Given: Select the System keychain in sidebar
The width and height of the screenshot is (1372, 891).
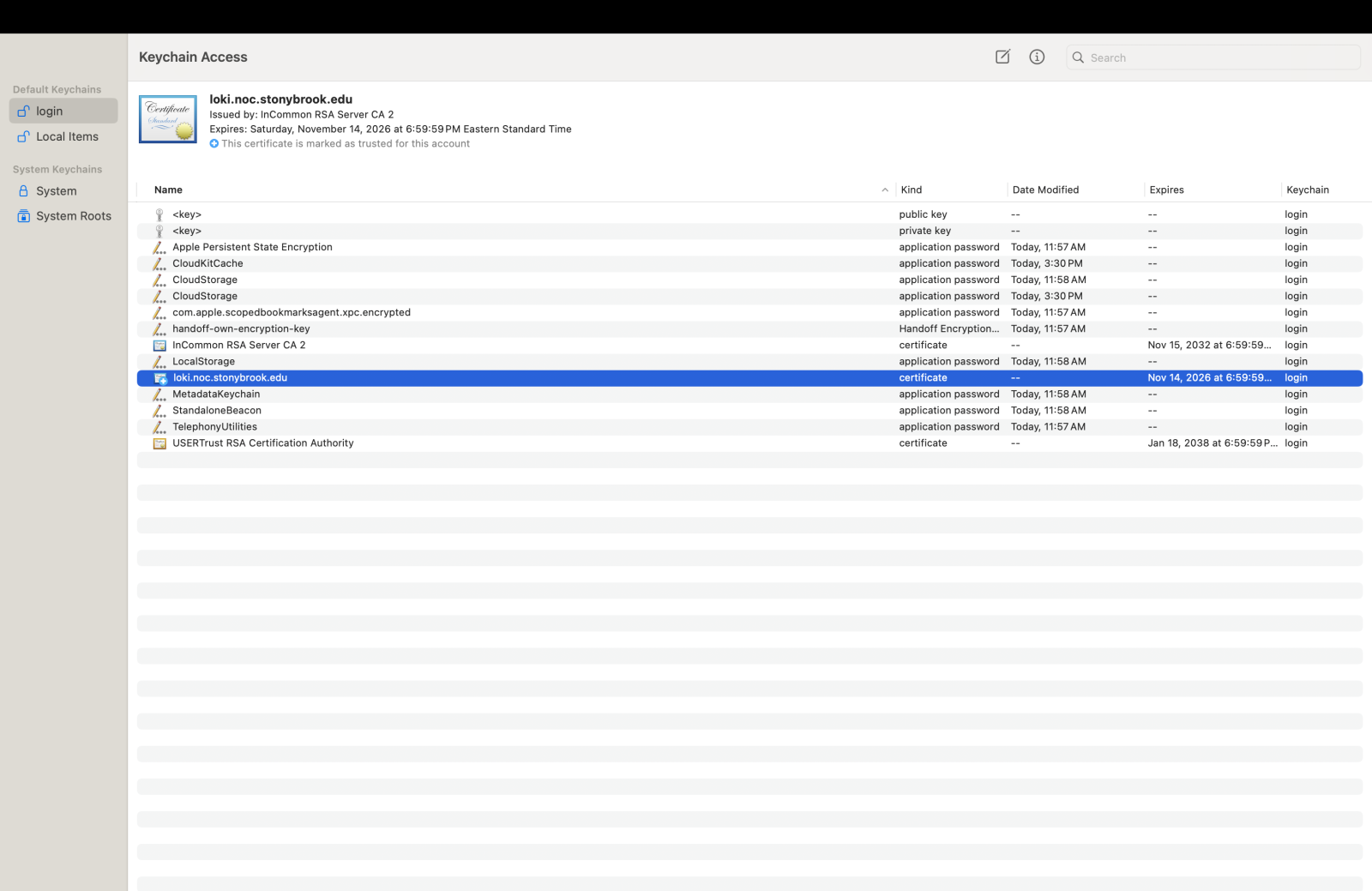Looking at the screenshot, I should click(x=63, y=190).
